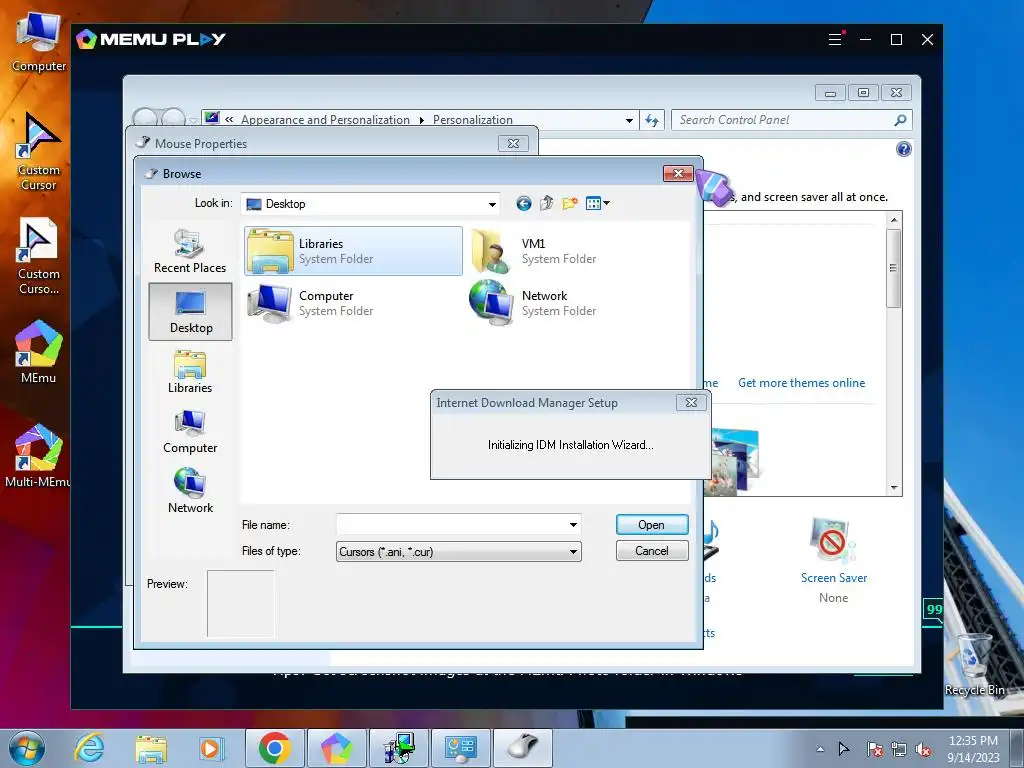This screenshot has height=768, width=1024.
Task: Open the Windows Start menu
Action: 26,748
